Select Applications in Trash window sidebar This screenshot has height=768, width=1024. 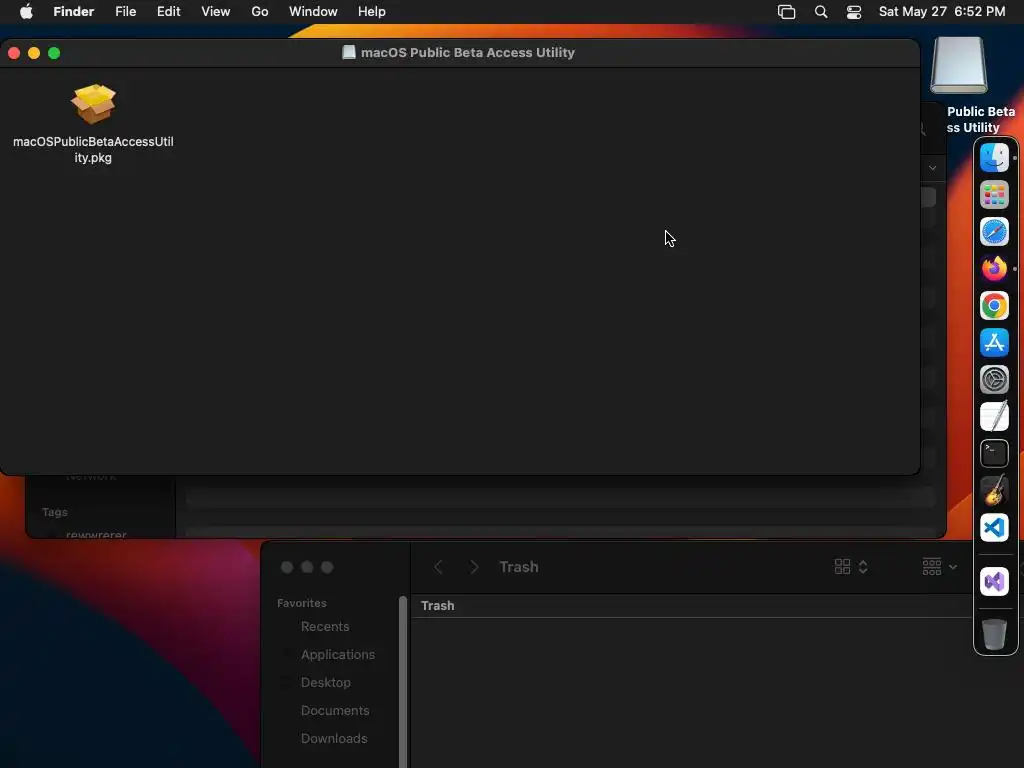coord(338,654)
